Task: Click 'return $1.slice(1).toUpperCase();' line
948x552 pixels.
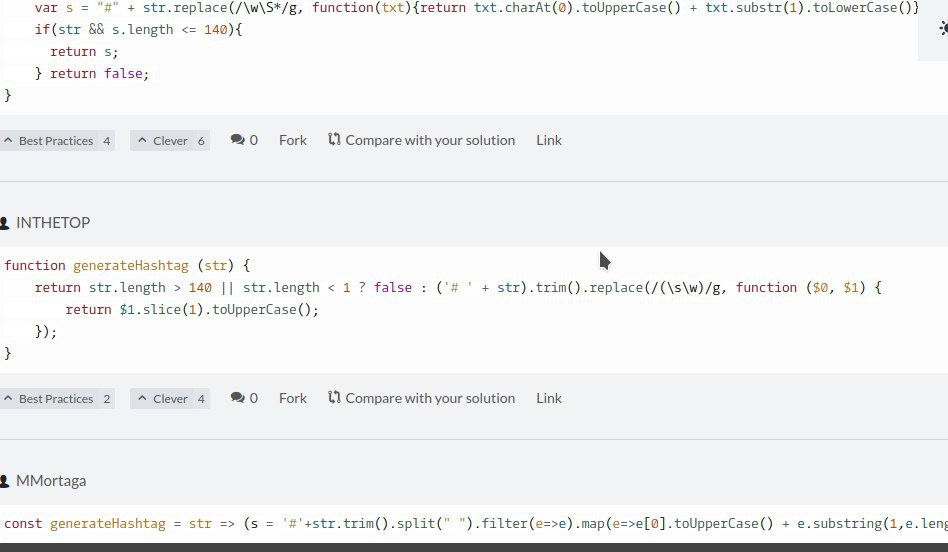Action: pyautogui.click(x=192, y=310)
